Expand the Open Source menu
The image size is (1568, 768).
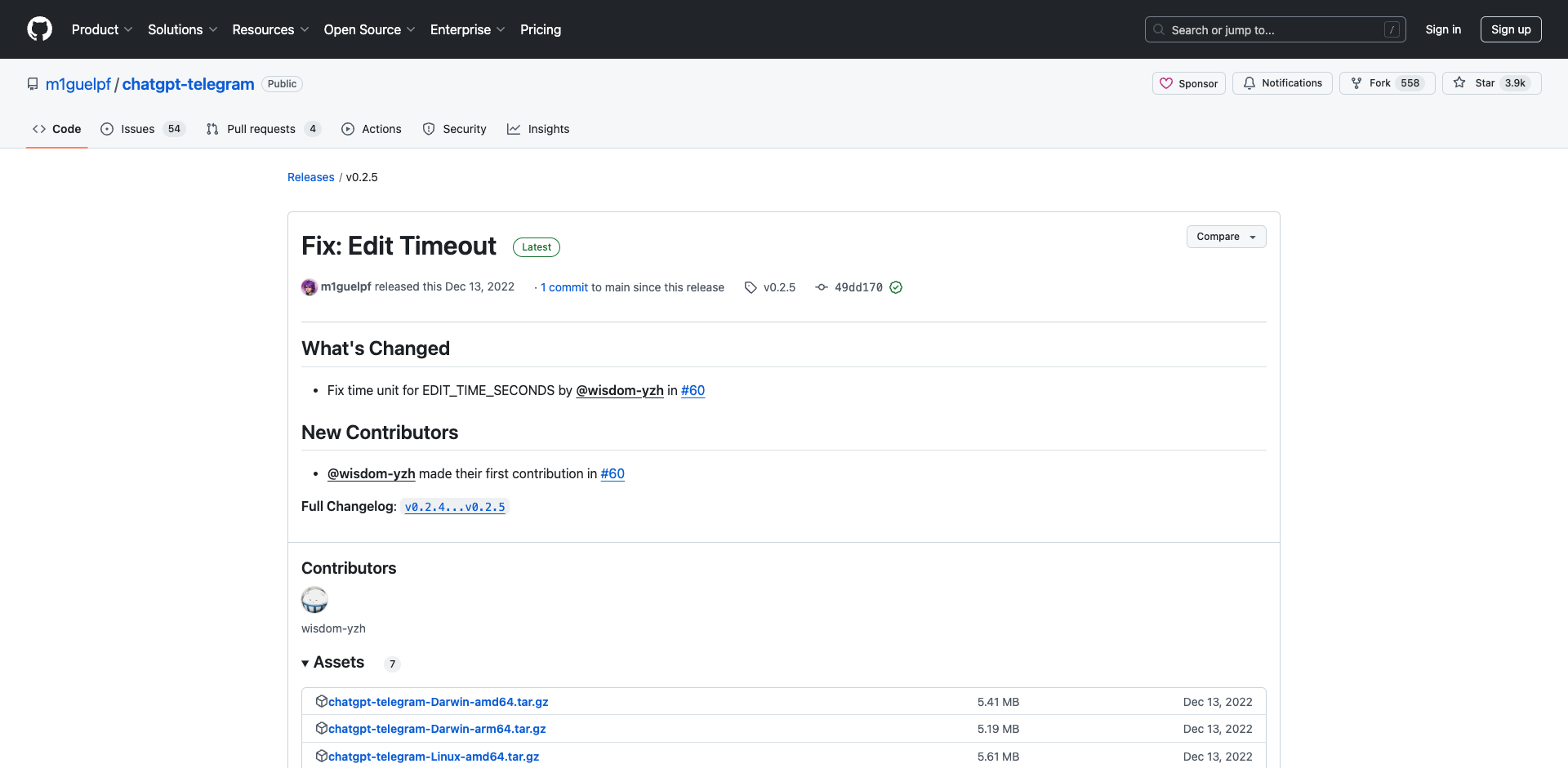(x=370, y=29)
